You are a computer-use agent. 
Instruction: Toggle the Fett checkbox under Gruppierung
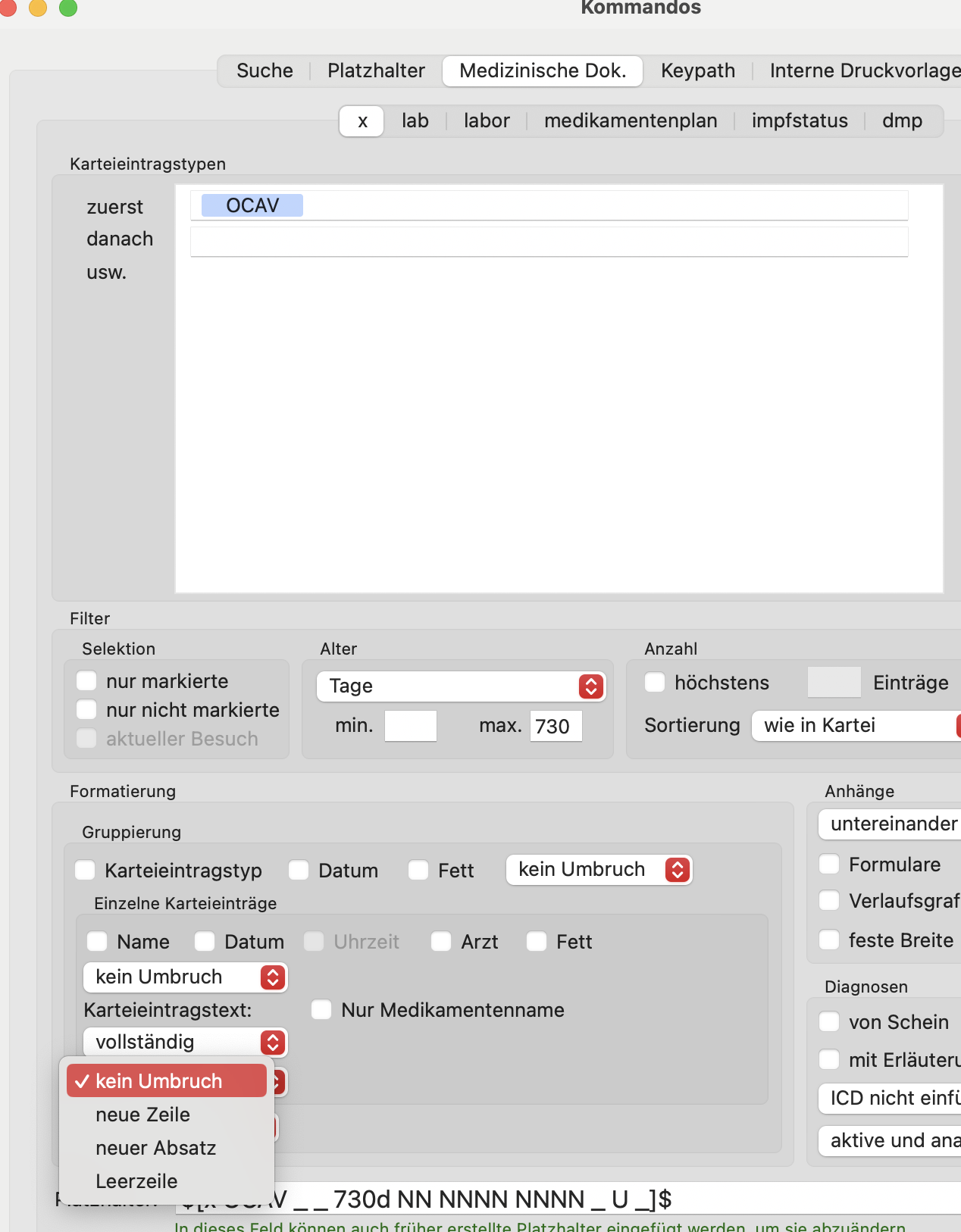click(419, 871)
